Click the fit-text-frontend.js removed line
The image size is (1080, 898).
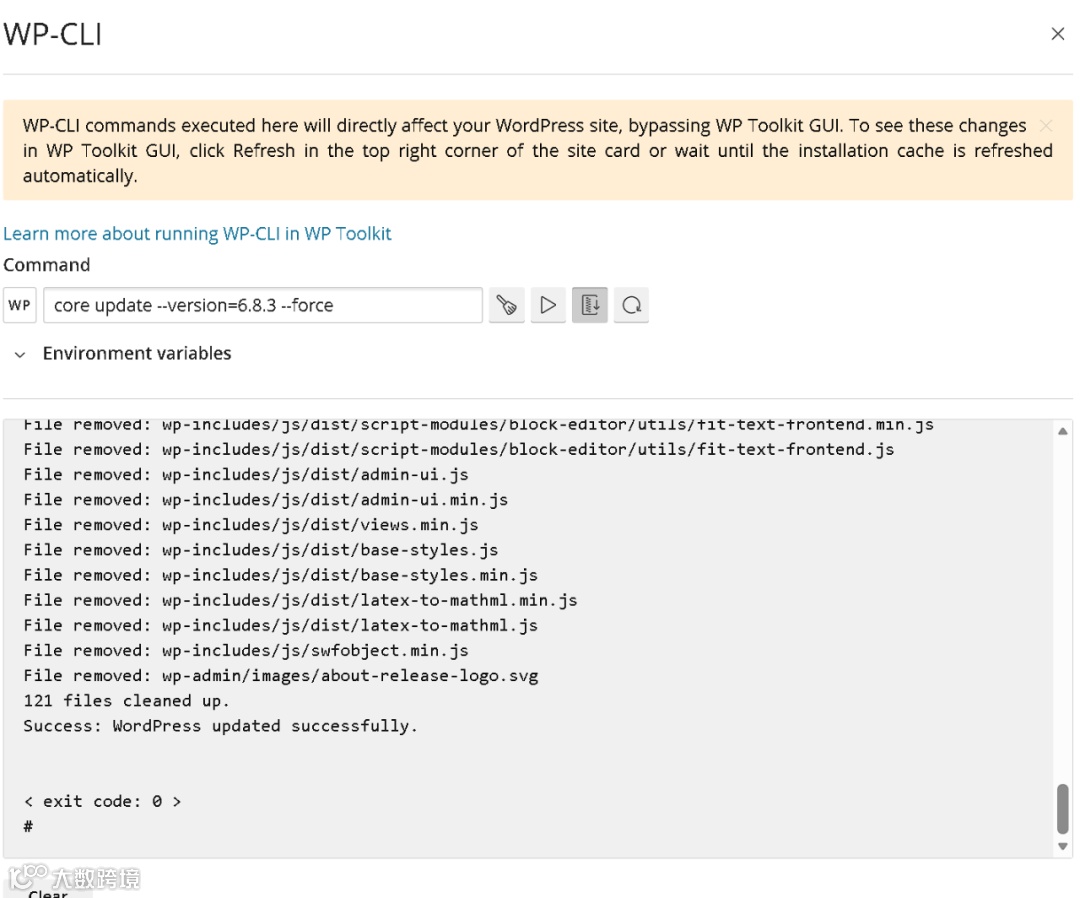pos(459,450)
